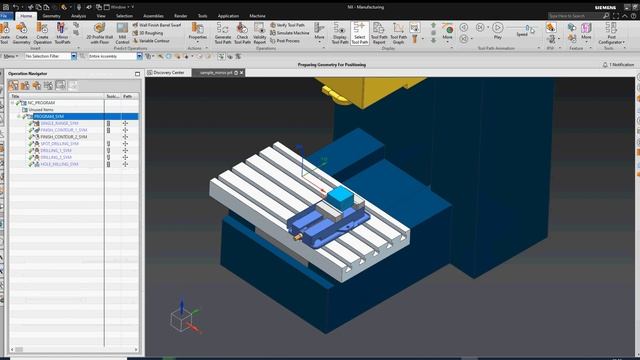Select FINISH_CONTOUR_1_SYM operation
Image resolution: width=640 pixels, height=360 pixels.
(64, 130)
